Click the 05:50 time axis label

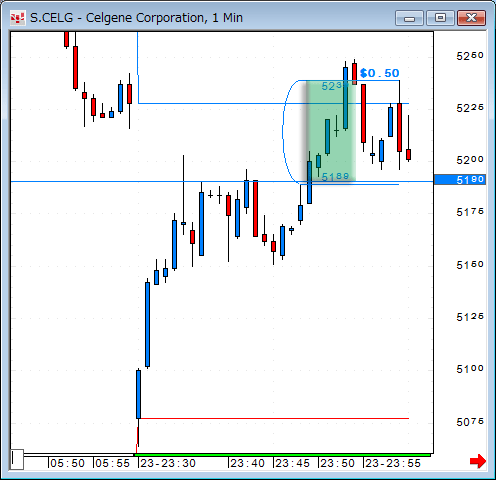[68, 463]
